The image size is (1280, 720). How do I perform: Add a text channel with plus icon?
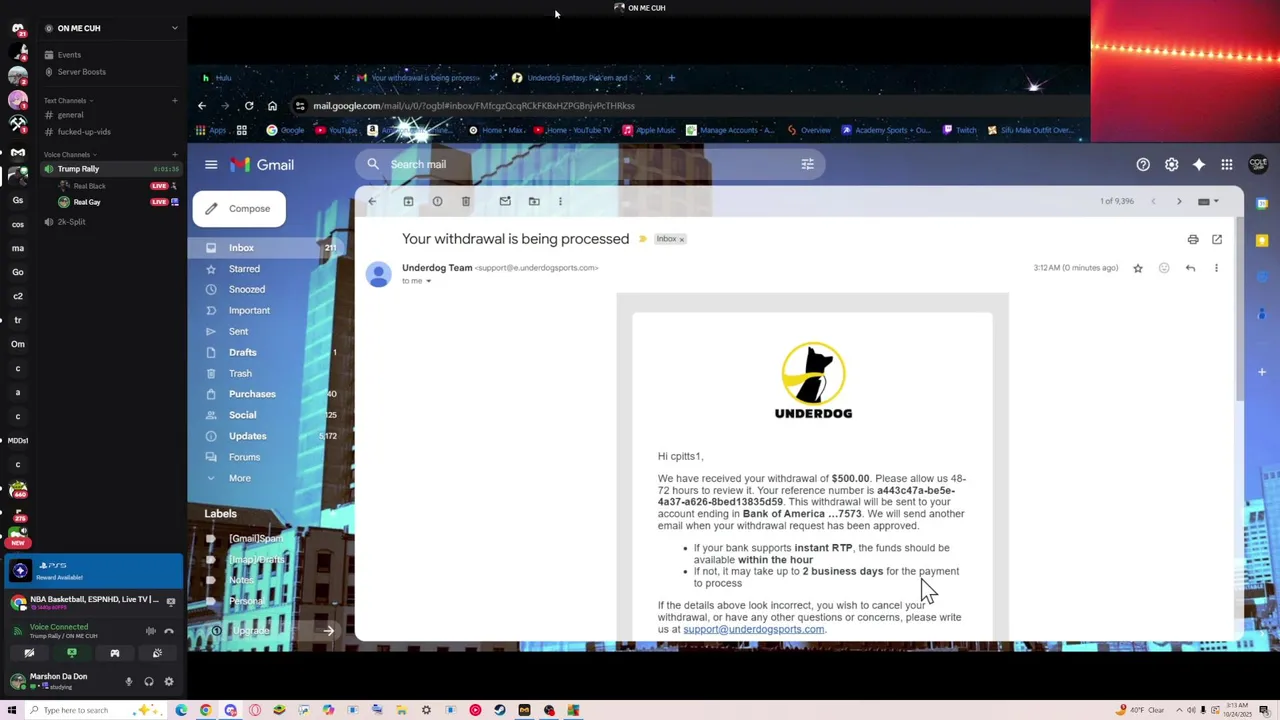[x=174, y=101]
